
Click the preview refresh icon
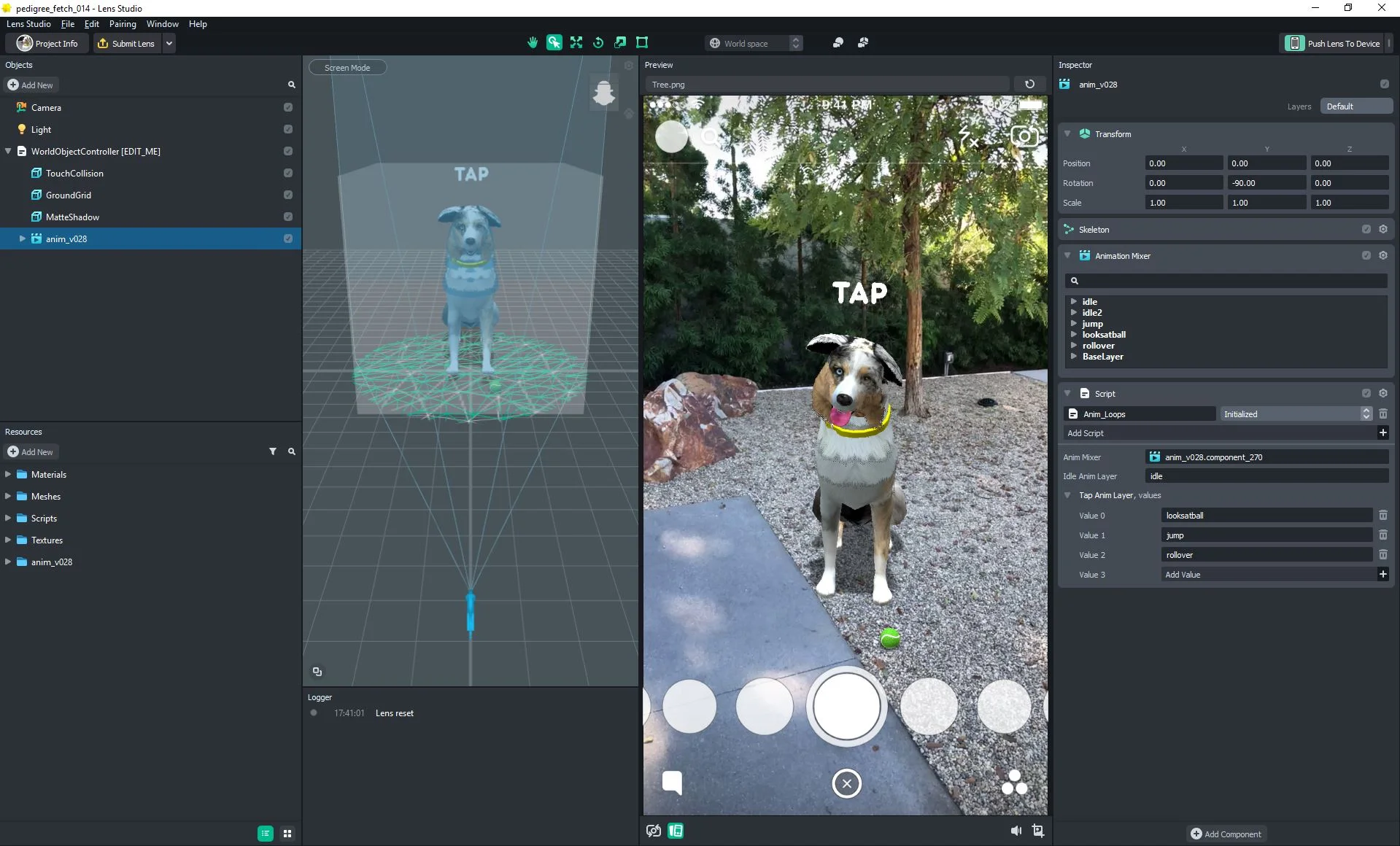pos(1029,85)
